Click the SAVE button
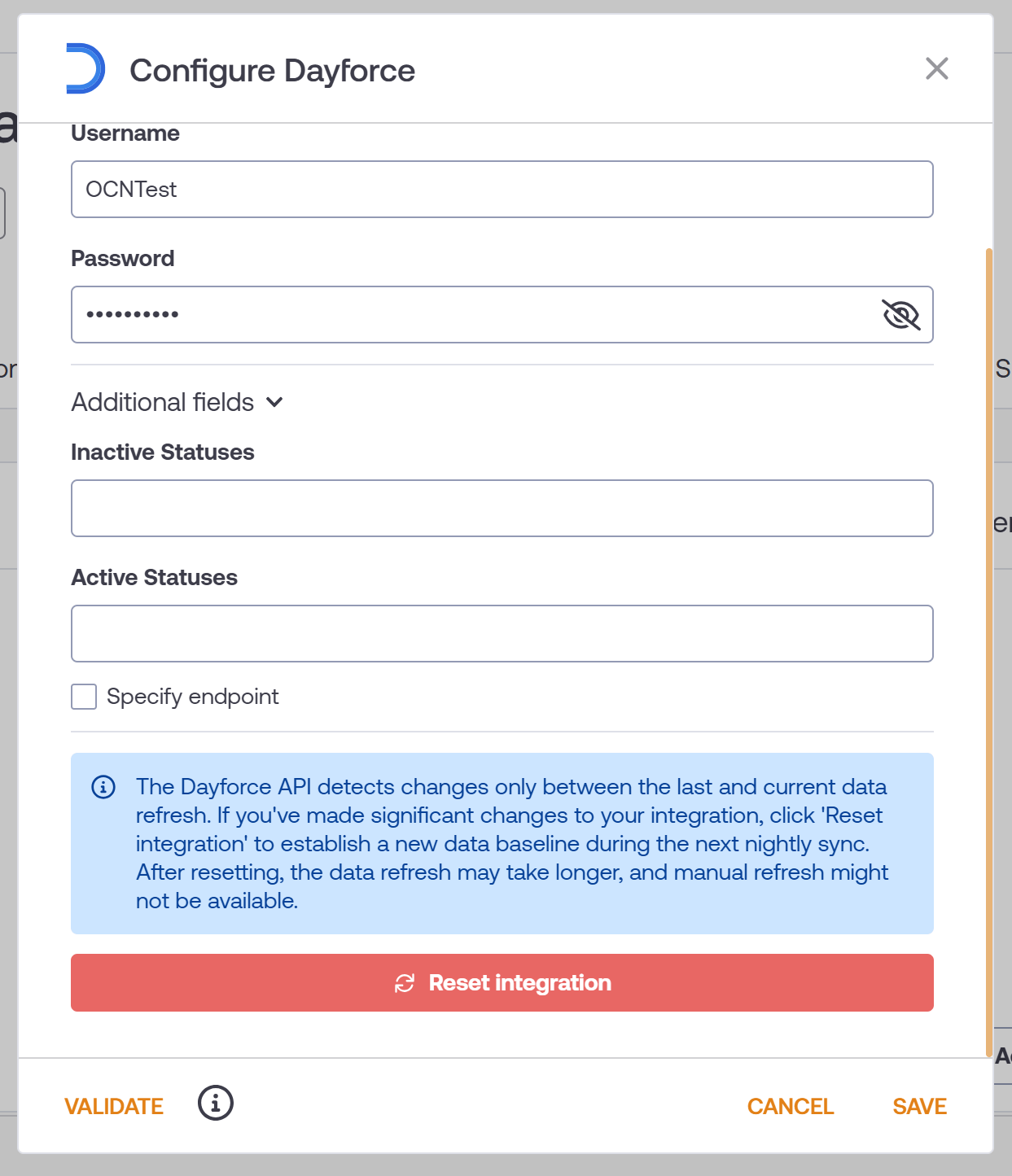The height and width of the screenshot is (1176, 1012). click(920, 1107)
